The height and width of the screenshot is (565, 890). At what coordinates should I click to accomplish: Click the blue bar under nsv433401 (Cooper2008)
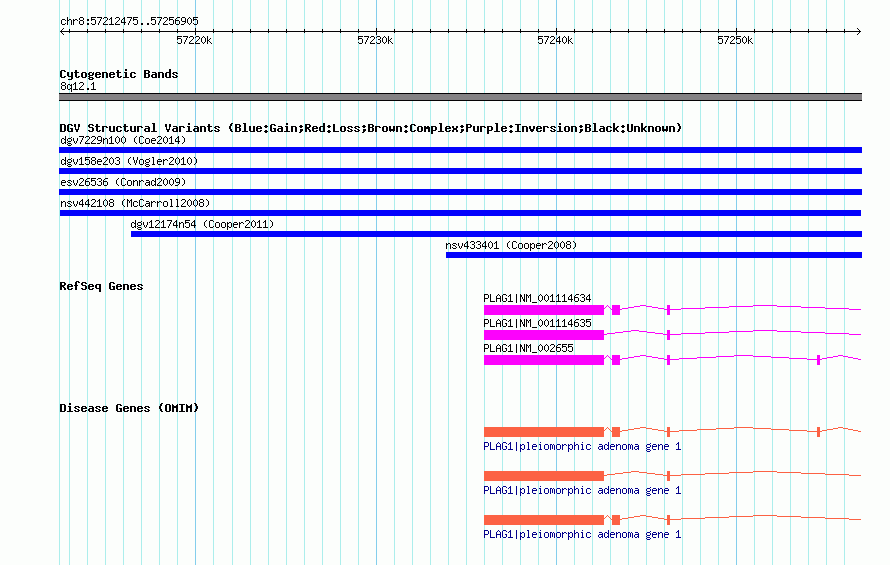tap(654, 255)
